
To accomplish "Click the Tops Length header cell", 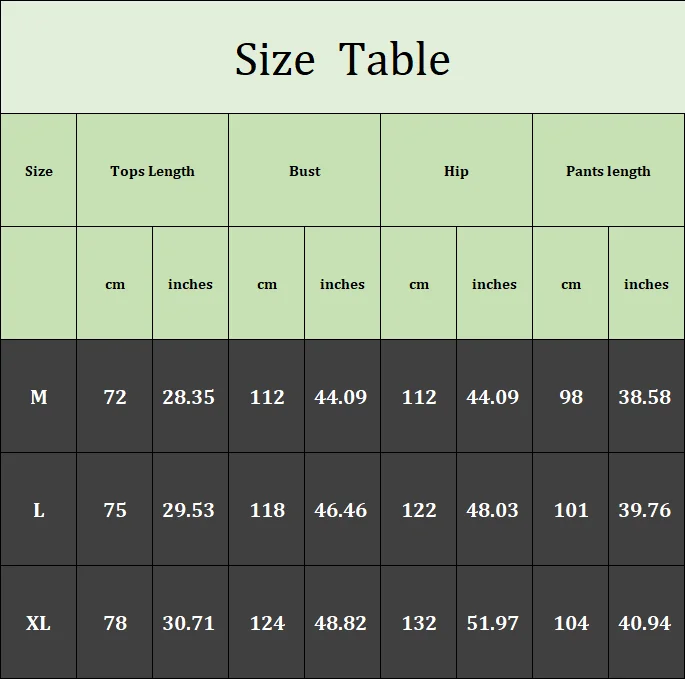I will [x=152, y=171].
